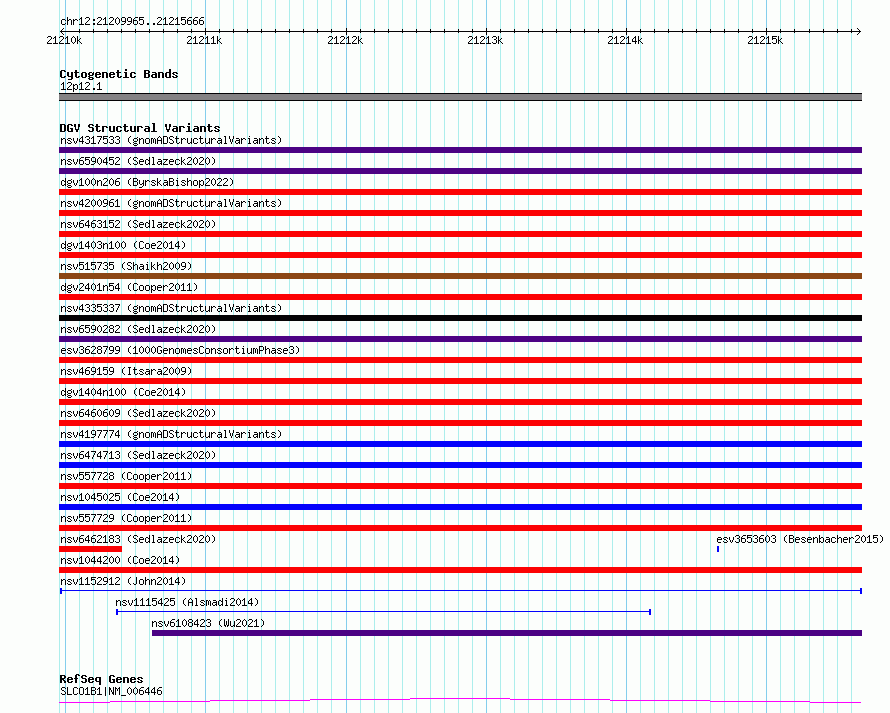Click the blue span line under nsv1115425

tap(383, 612)
